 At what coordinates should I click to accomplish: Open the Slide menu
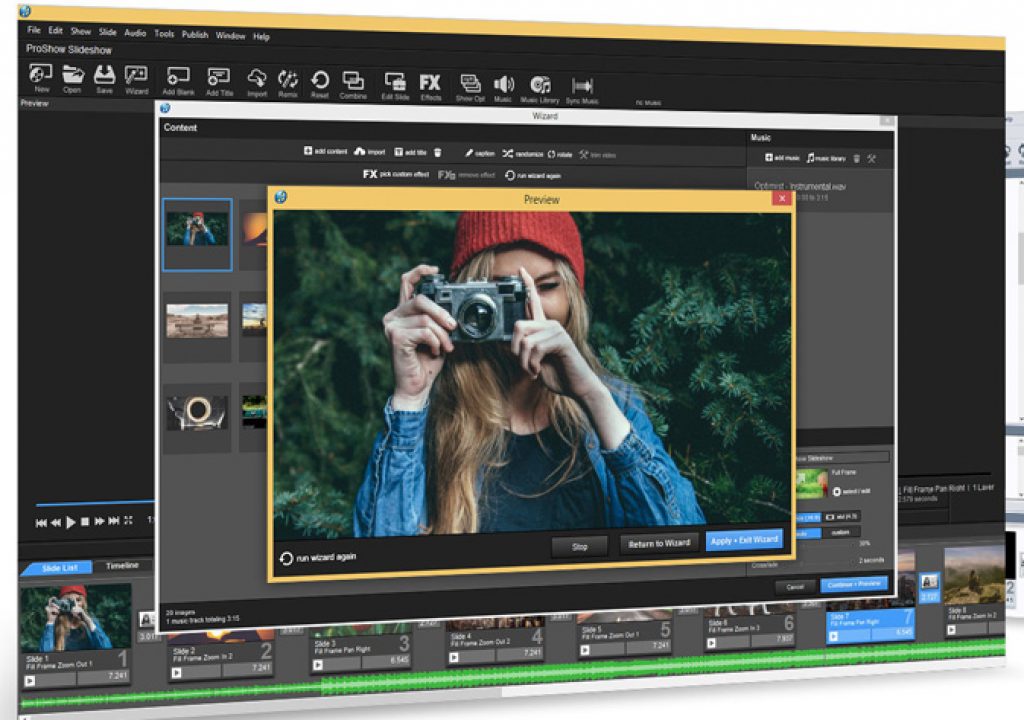tap(108, 31)
